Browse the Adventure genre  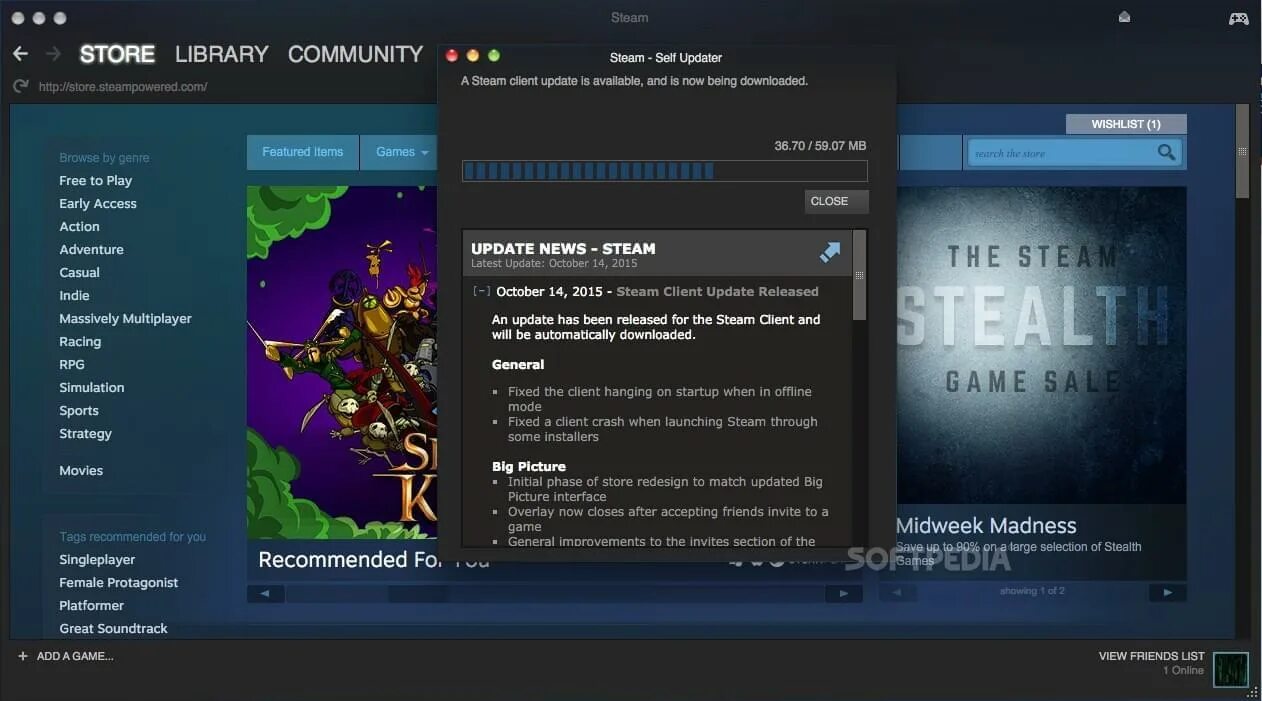(x=91, y=250)
